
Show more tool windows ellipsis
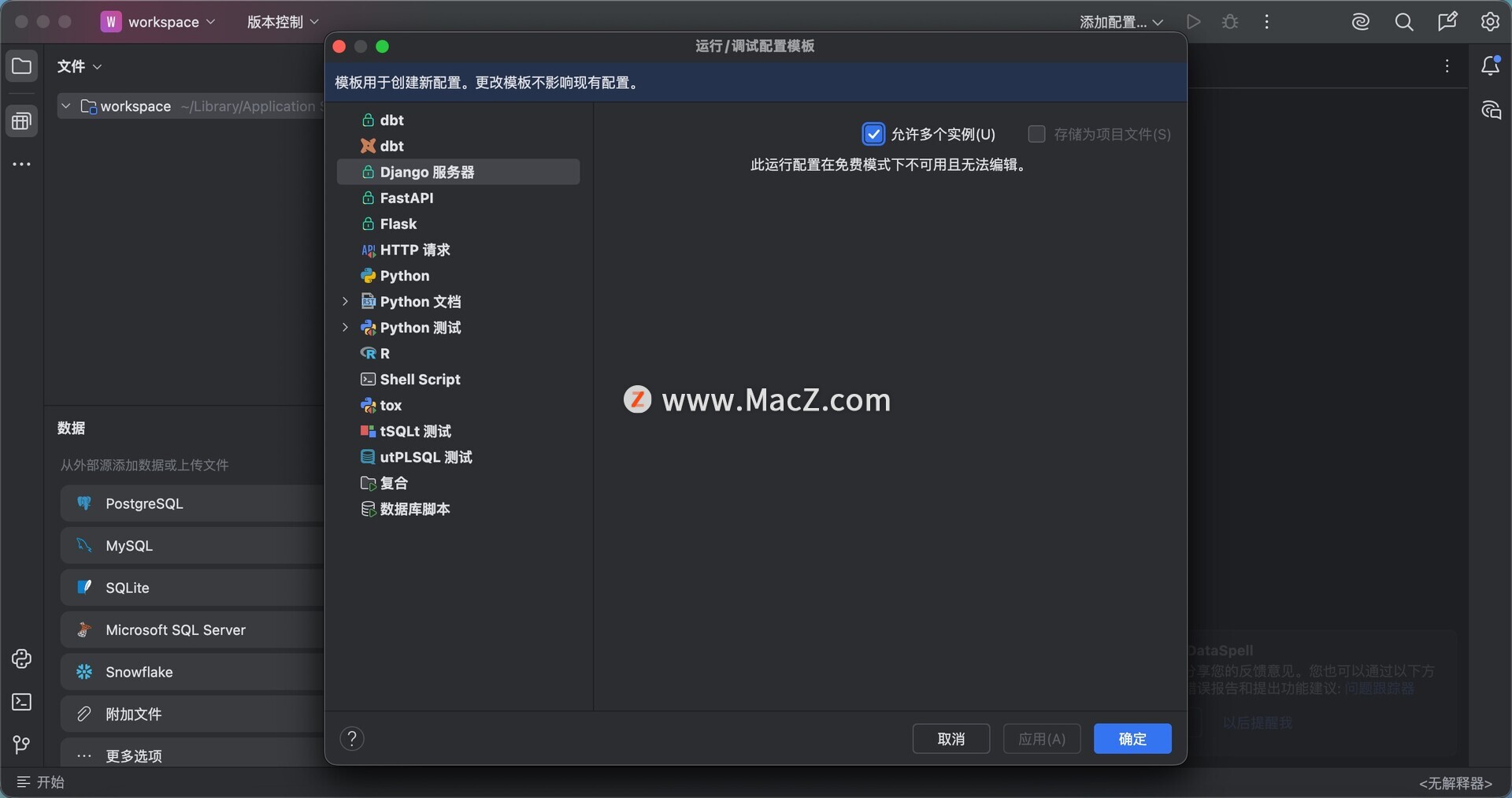[22, 165]
